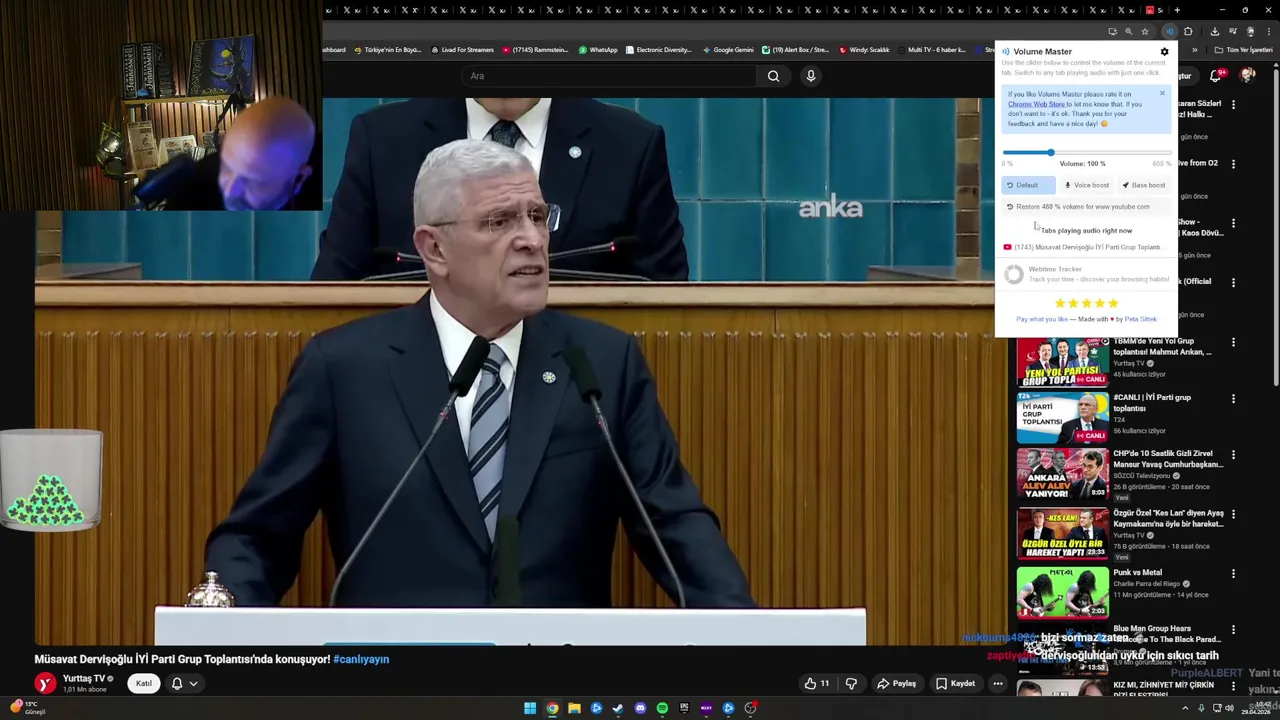Bookmark this page with the star icon
The image size is (1280, 720).
click(x=1145, y=31)
